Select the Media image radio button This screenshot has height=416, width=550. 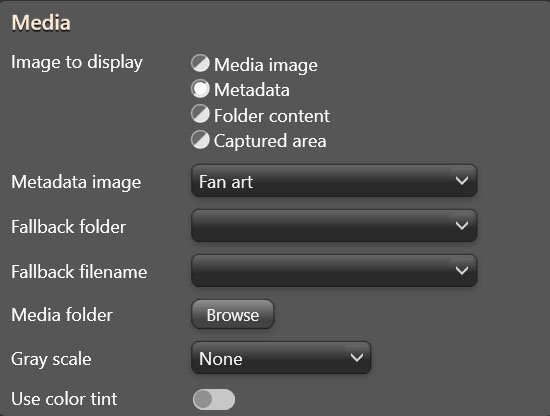200,63
